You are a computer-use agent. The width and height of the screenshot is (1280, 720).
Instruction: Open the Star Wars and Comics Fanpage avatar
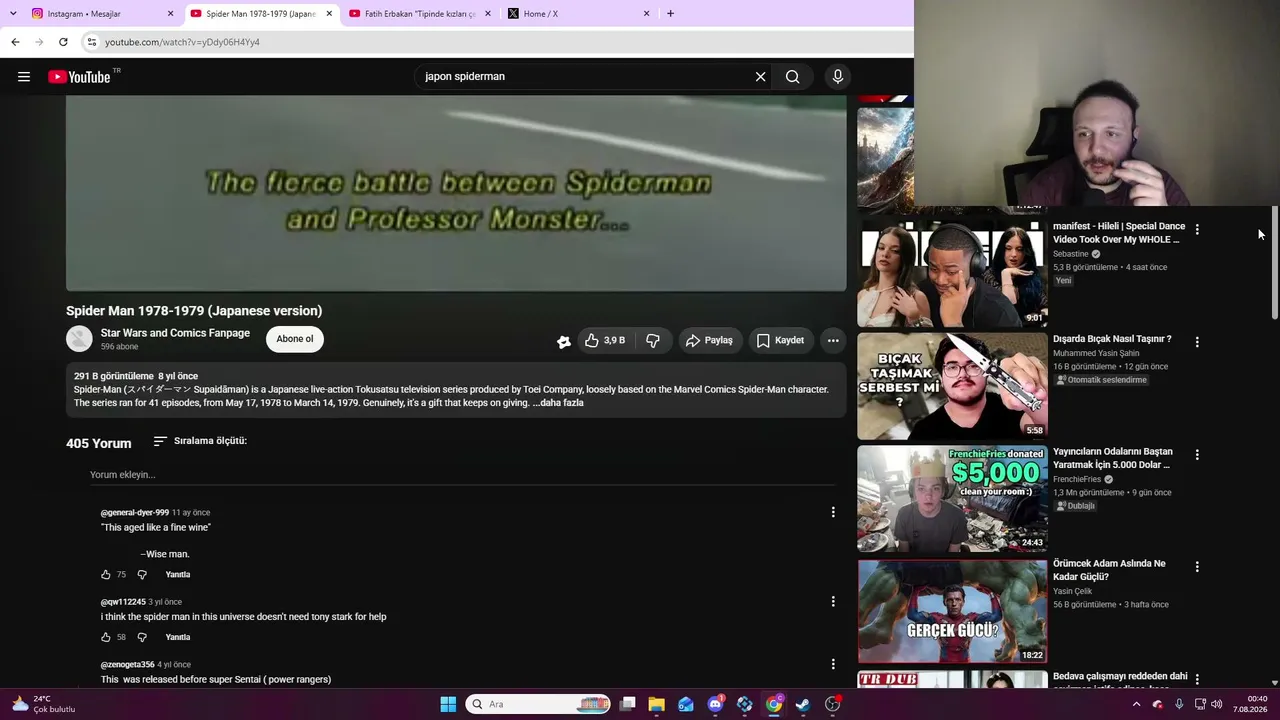79,339
